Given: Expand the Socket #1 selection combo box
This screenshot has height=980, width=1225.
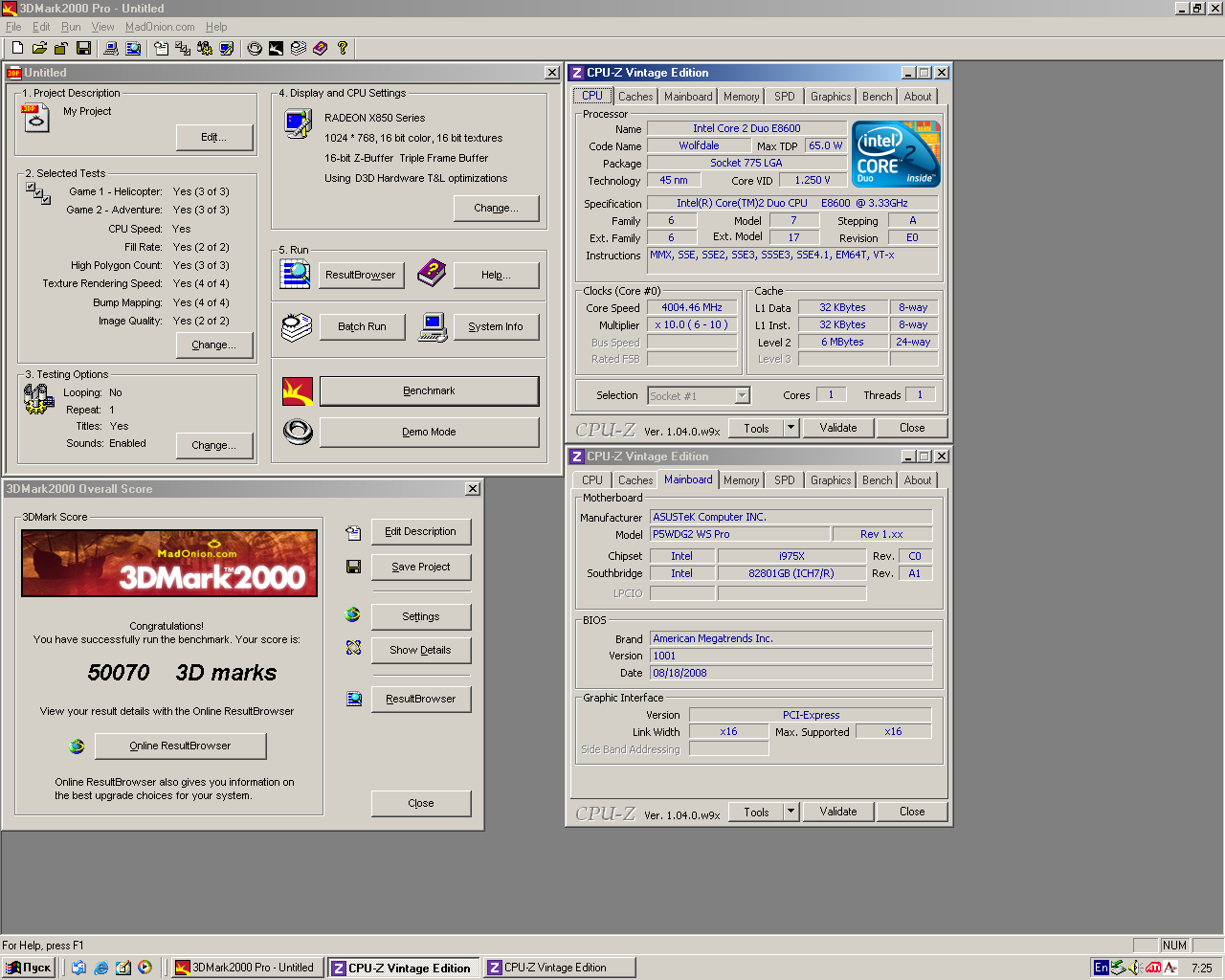Looking at the screenshot, I should tap(742, 395).
